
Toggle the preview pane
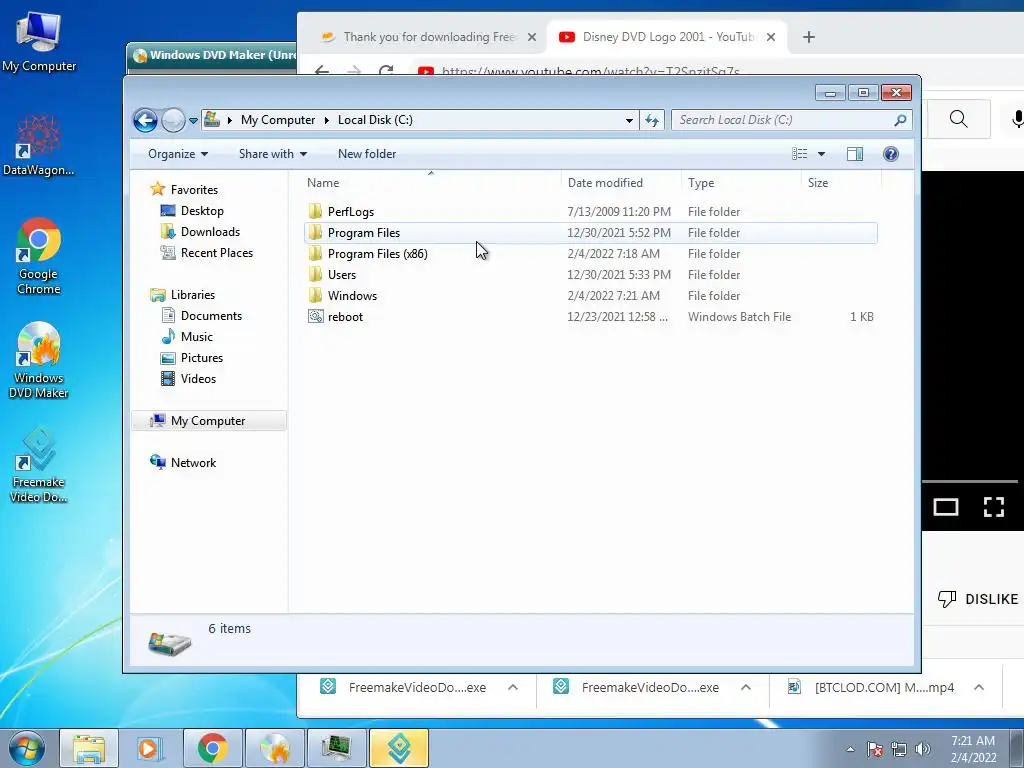click(855, 154)
